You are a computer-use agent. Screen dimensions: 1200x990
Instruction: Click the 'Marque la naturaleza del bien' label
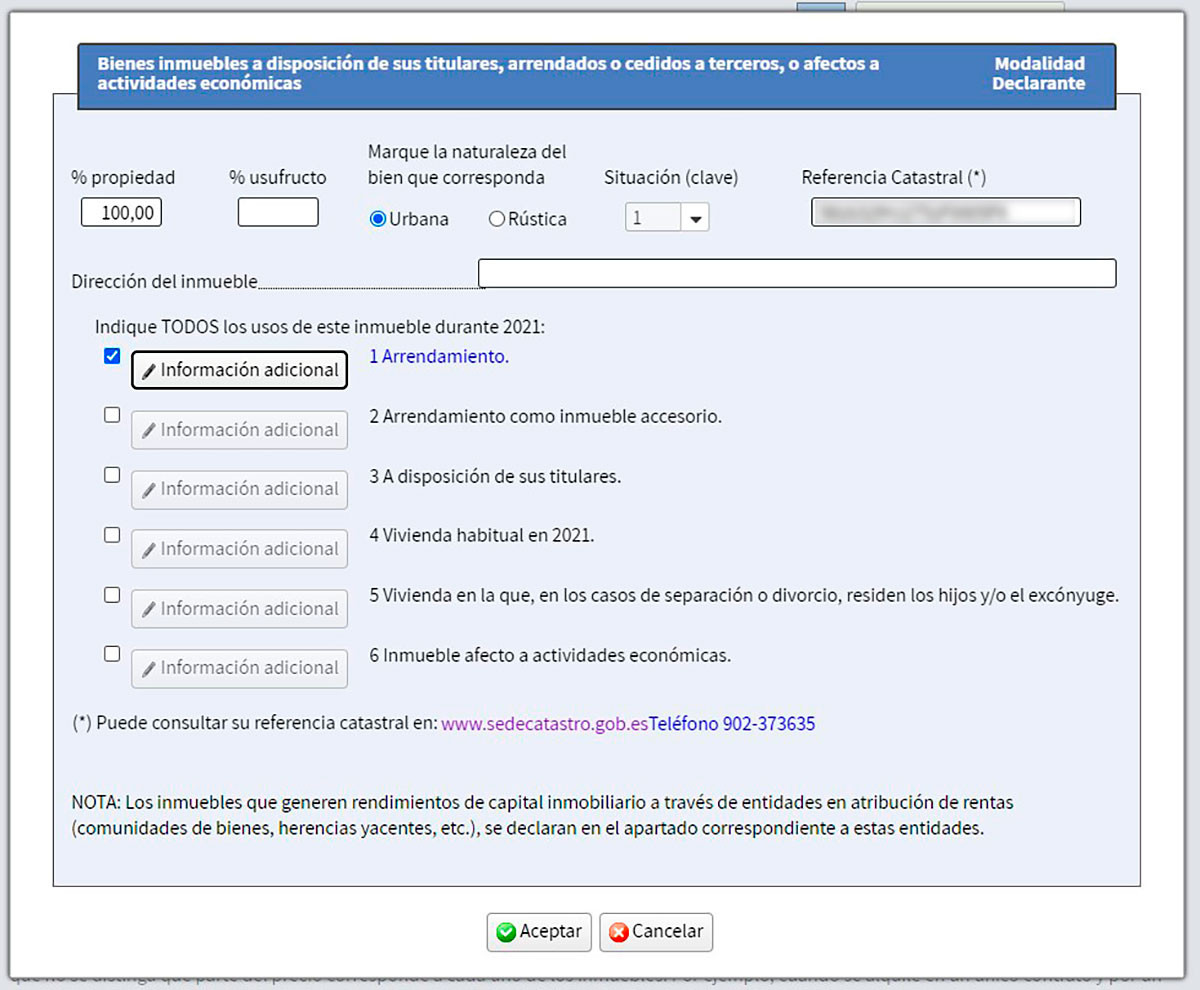pyautogui.click(x=467, y=165)
